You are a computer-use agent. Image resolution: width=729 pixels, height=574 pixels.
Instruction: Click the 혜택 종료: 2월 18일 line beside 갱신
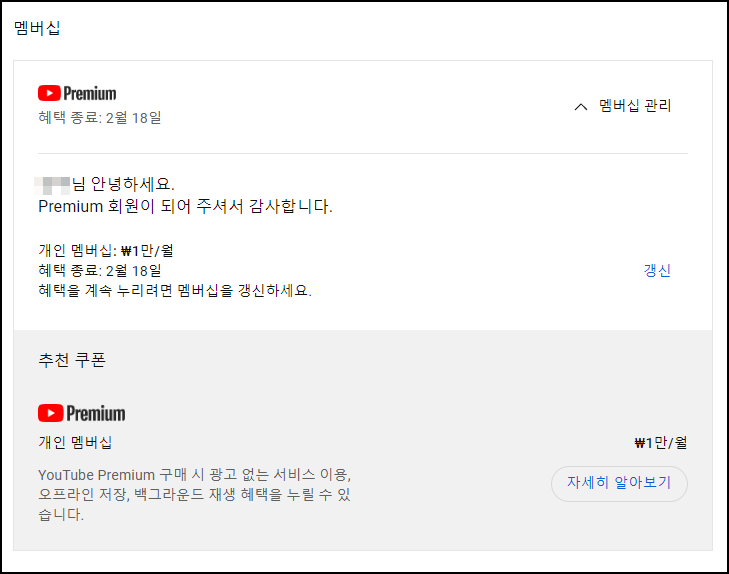click(x=99, y=271)
